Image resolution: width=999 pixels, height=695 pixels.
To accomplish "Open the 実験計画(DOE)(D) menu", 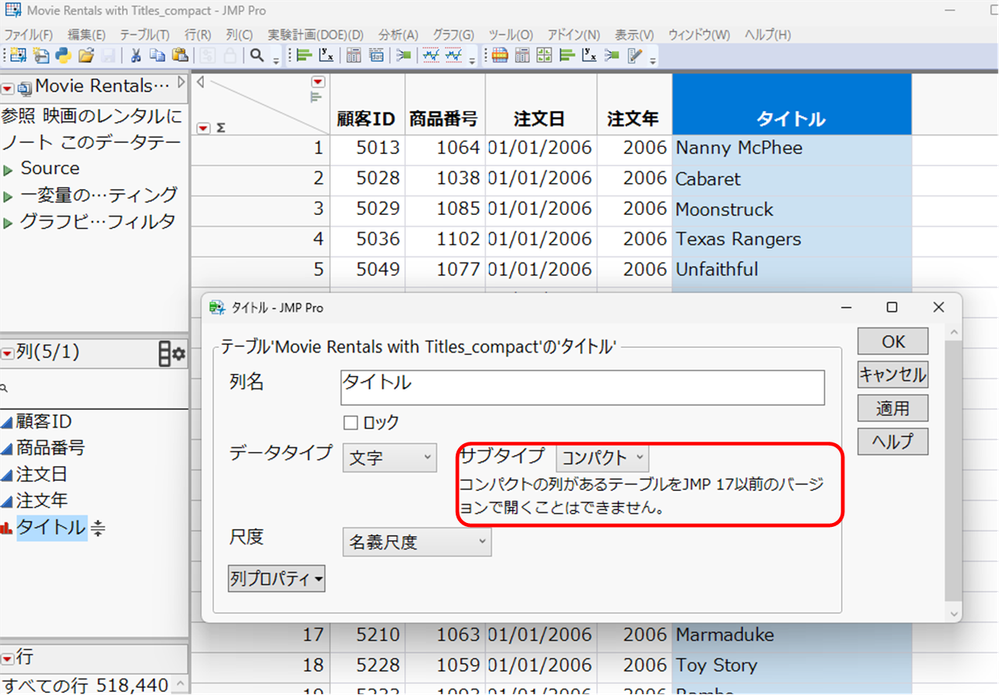I will (315, 34).
